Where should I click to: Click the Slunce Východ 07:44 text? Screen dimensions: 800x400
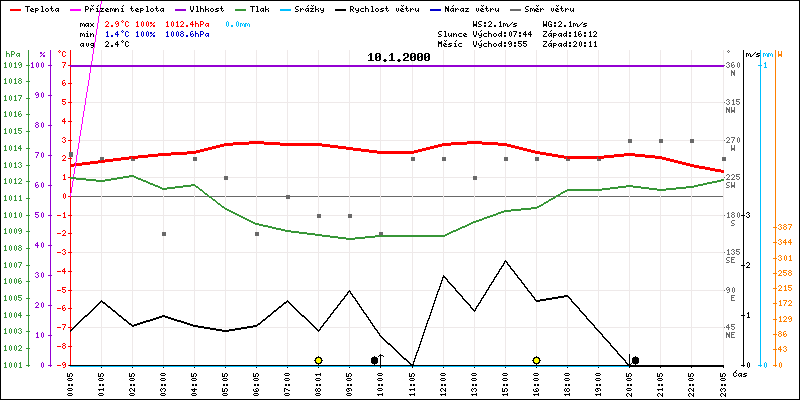[476, 33]
